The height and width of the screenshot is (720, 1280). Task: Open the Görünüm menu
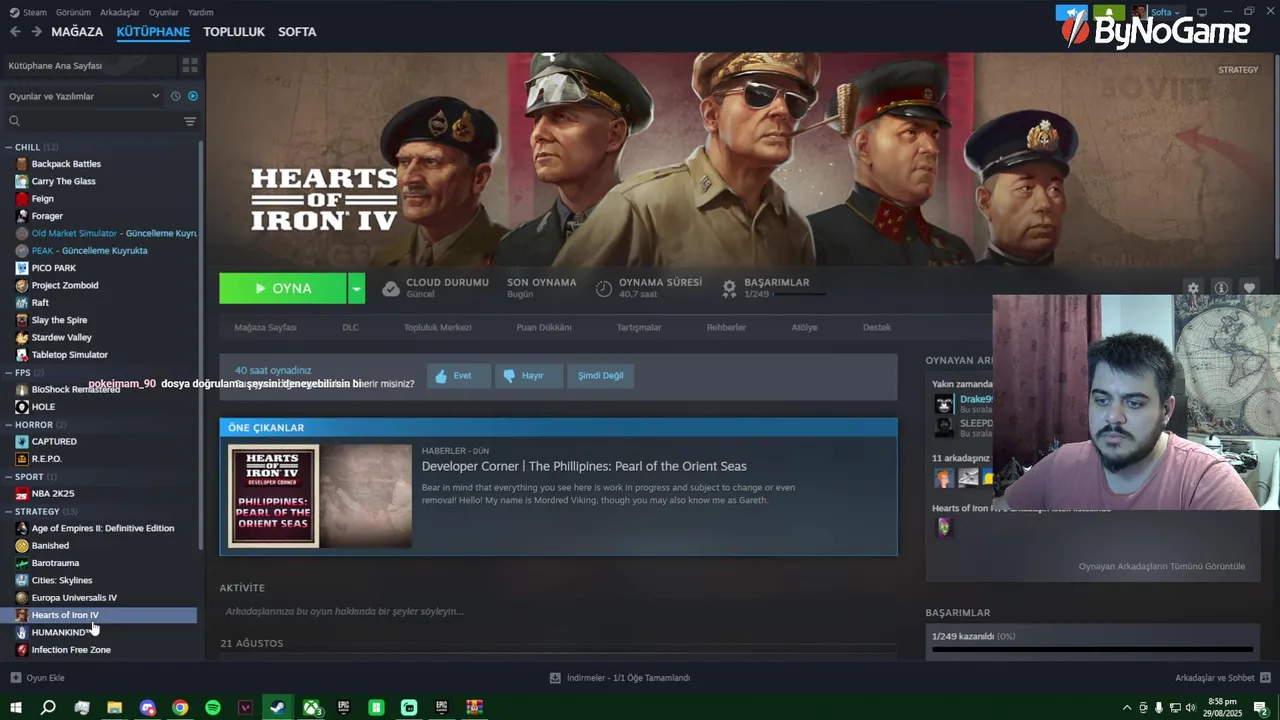click(x=73, y=12)
